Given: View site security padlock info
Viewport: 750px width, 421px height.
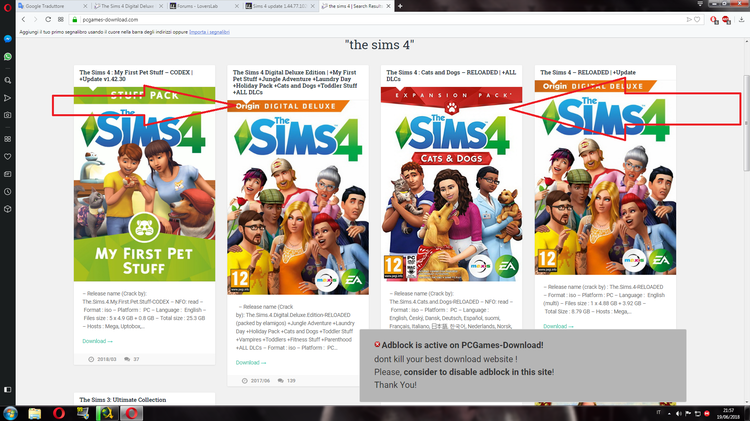Looking at the screenshot, I should click(x=75, y=20).
